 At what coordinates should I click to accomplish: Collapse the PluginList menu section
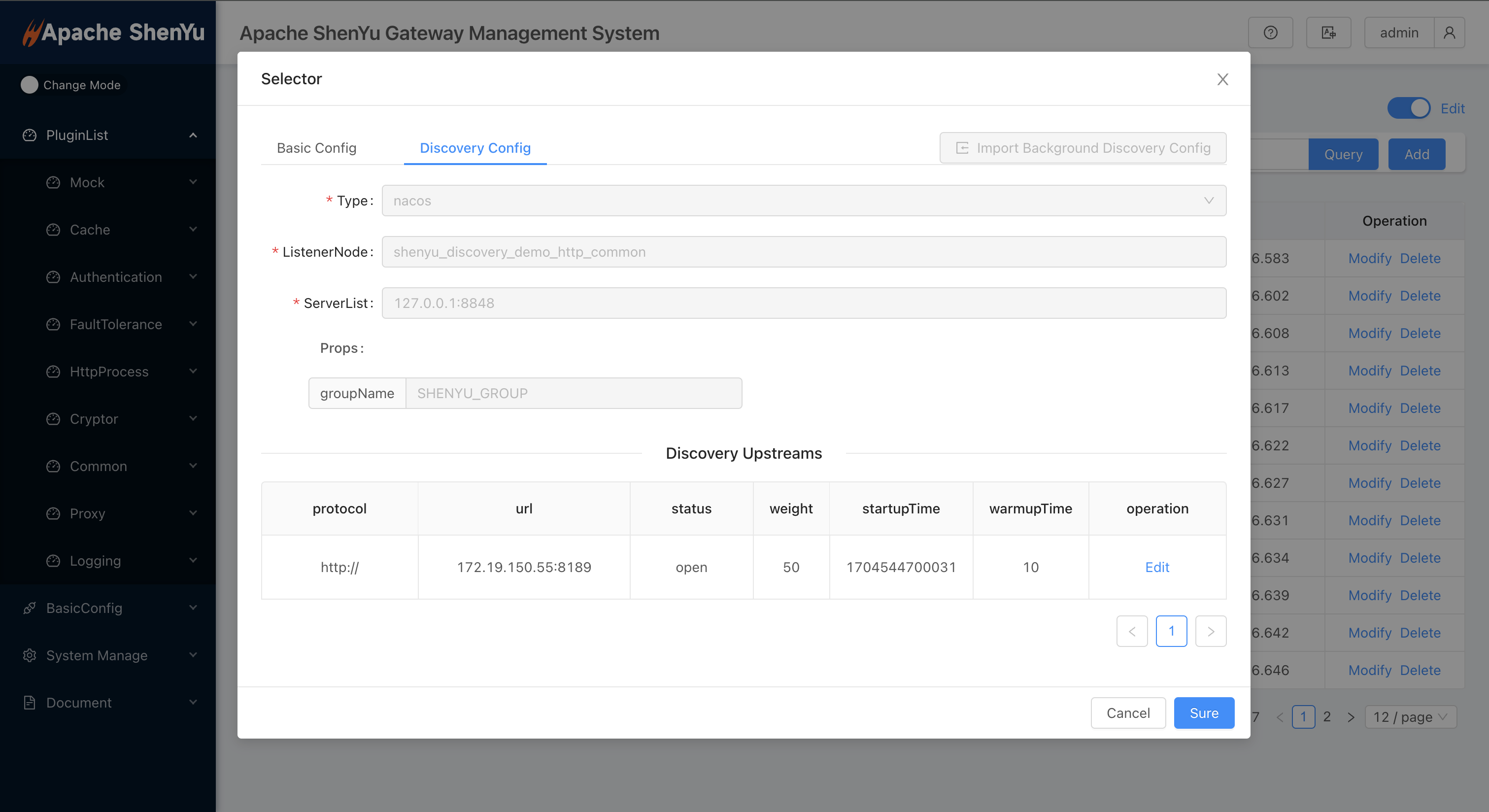[x=193, y=135]
